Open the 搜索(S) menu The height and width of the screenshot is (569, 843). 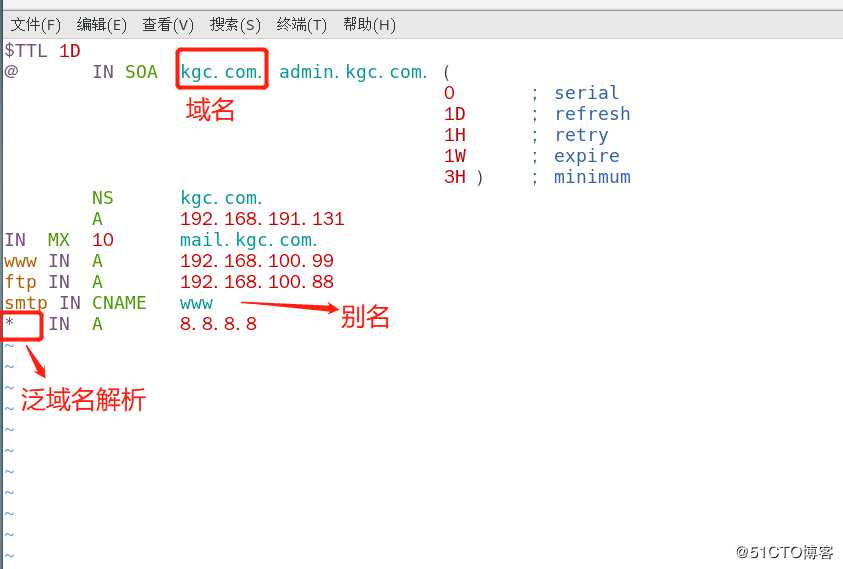(235, 25)
